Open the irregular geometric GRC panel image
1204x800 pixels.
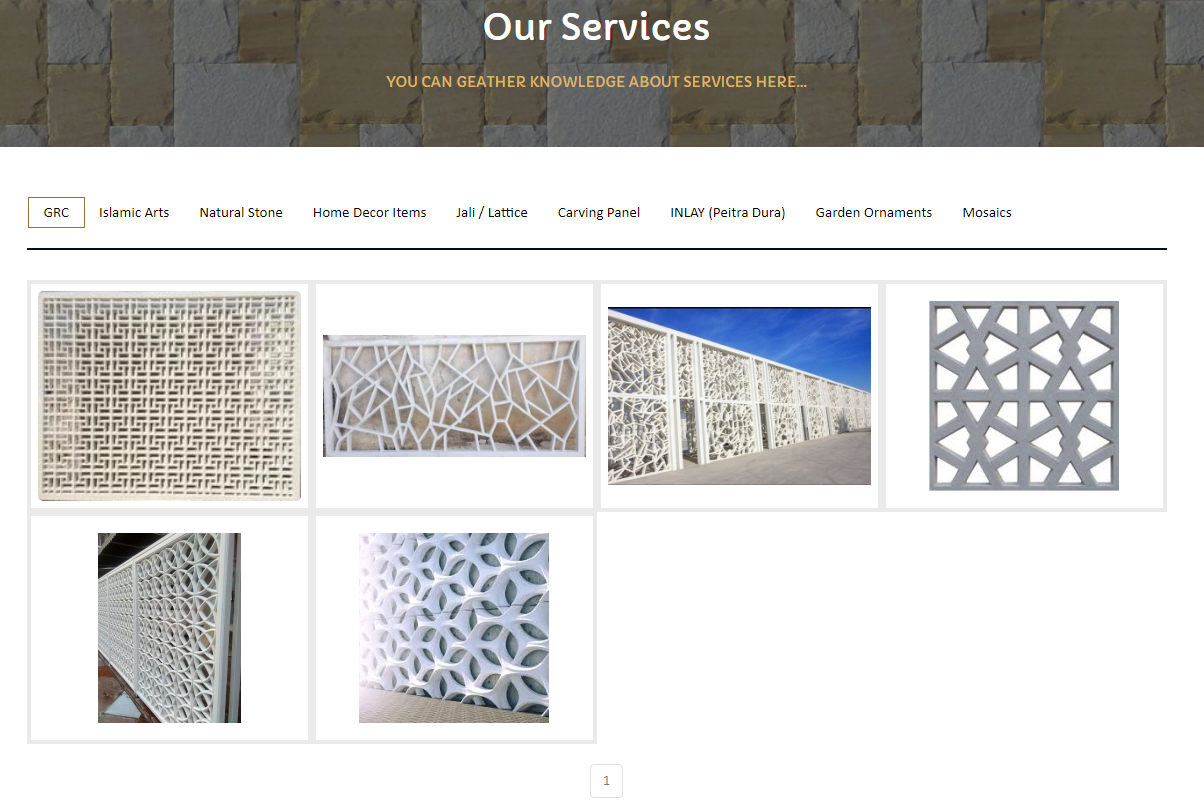454,396
